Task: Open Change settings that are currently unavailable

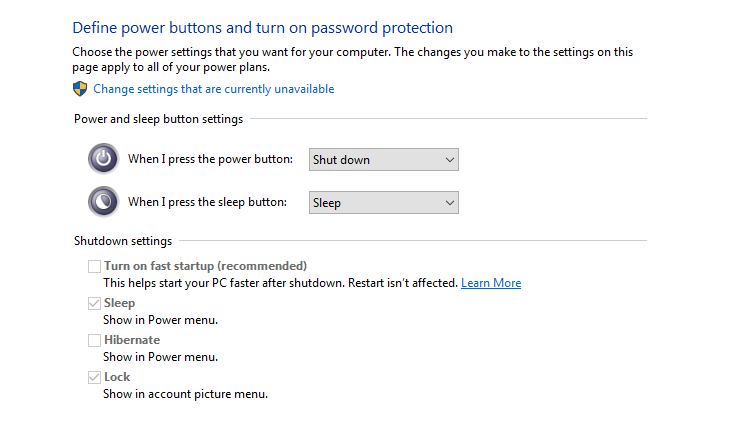Action: click(x=213, y=89)
